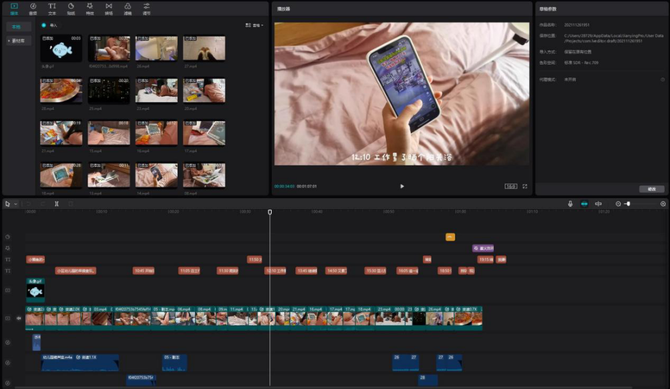
Task: Click the Modify button in draft parameters panel
Action: [x=651, y=189]
